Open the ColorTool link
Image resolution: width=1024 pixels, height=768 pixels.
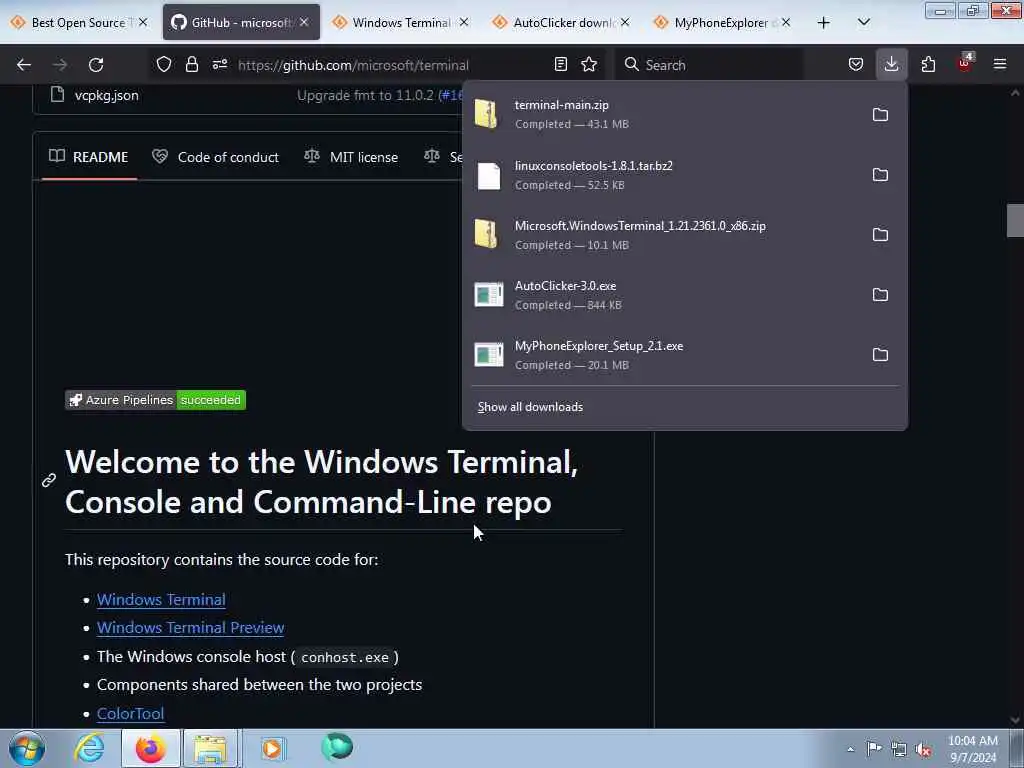pyautogui.click(x=131, y=714)
